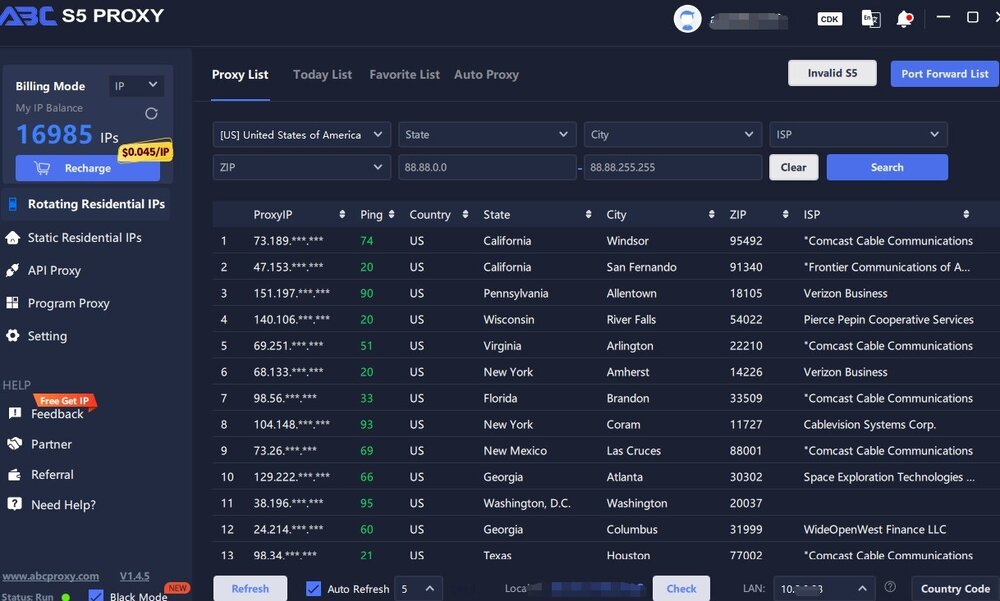Image resolution: width=1000 pixels, height=601 pixels.
Task: Switch to the Today List tab
Action: [x=322, y=75]
